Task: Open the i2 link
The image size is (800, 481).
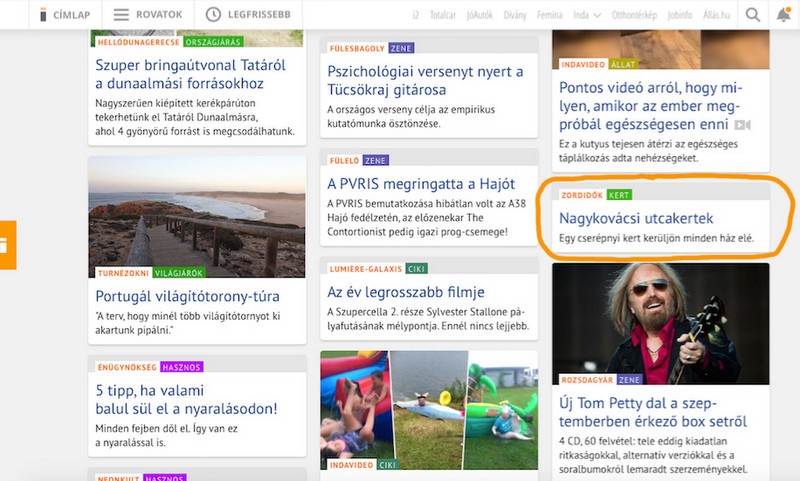Action: [416, 15]
